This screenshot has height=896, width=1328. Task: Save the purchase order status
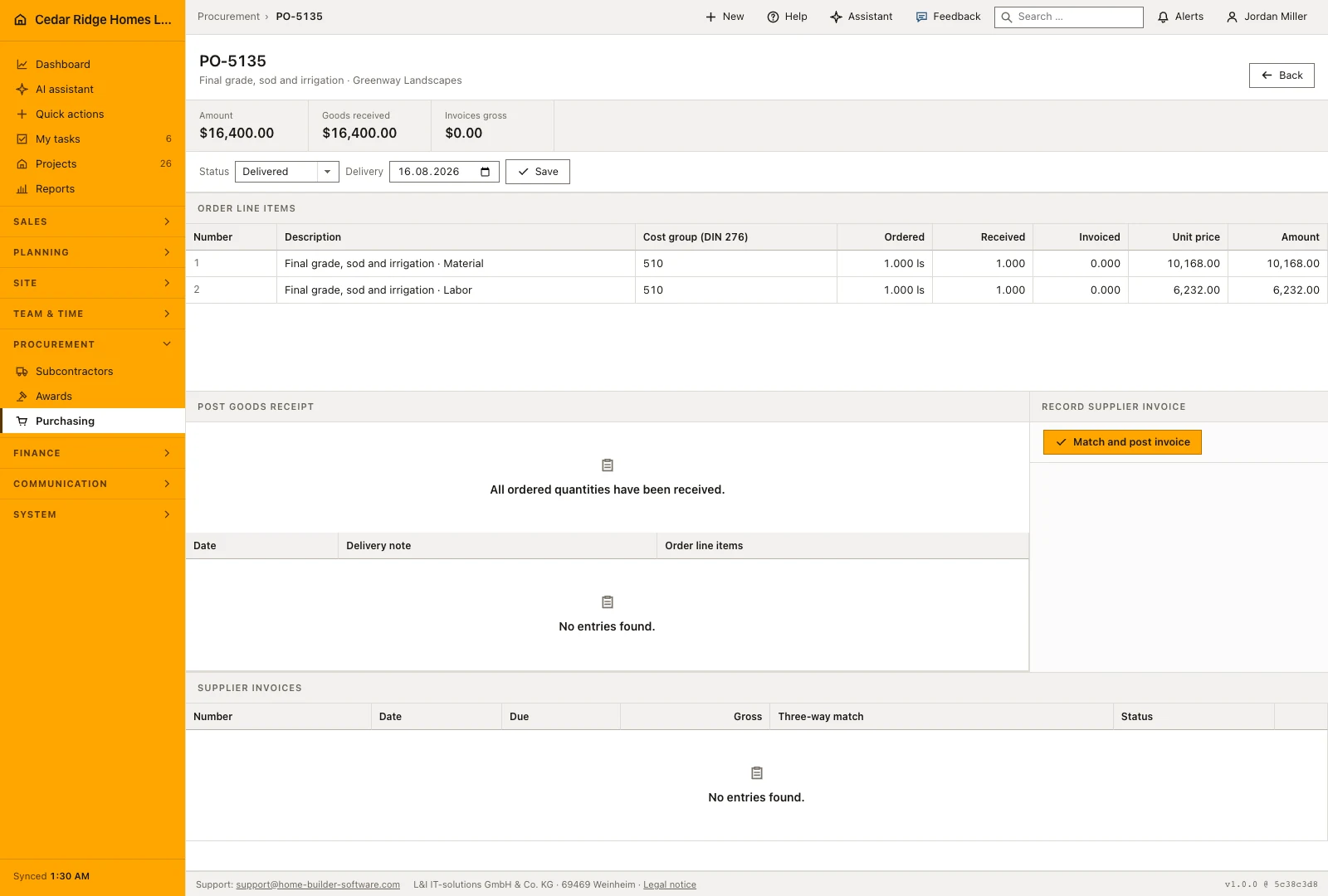(x=538, y=172)
